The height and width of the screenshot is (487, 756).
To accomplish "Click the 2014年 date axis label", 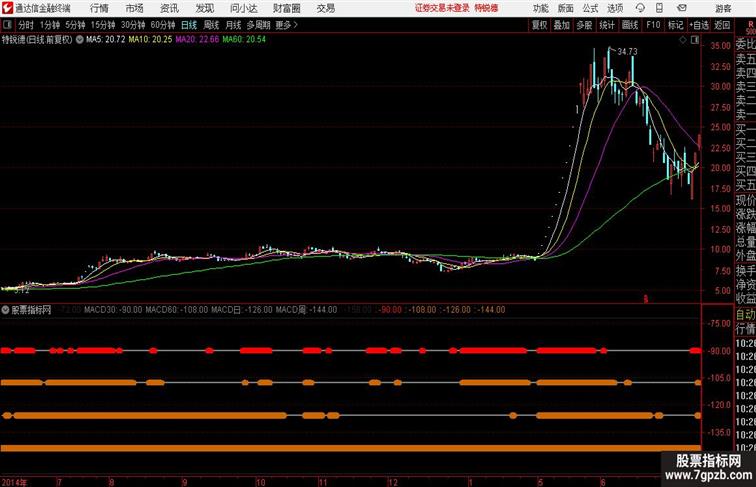I will click(x=14, y=482).
